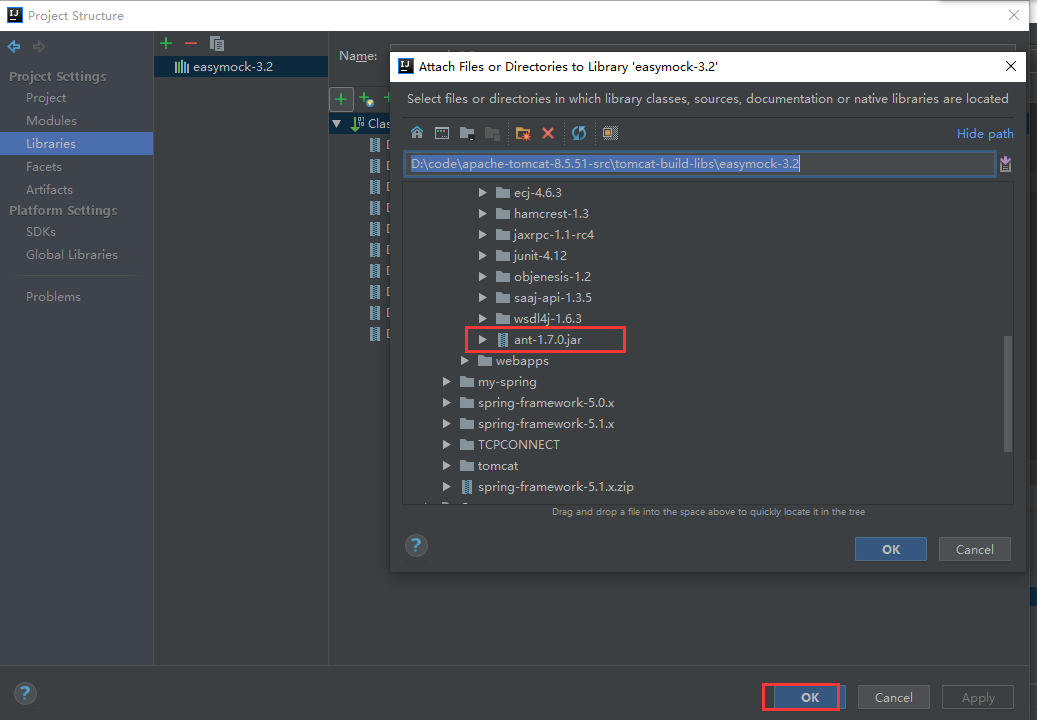Jump to project directory icon
The height and width of the screenshot is (720, 1037).
click(467, 133)
